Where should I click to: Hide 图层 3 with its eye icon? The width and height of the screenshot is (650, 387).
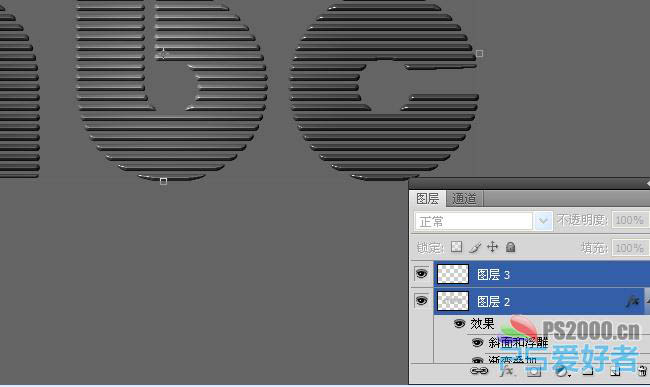(x=421, y=273)
